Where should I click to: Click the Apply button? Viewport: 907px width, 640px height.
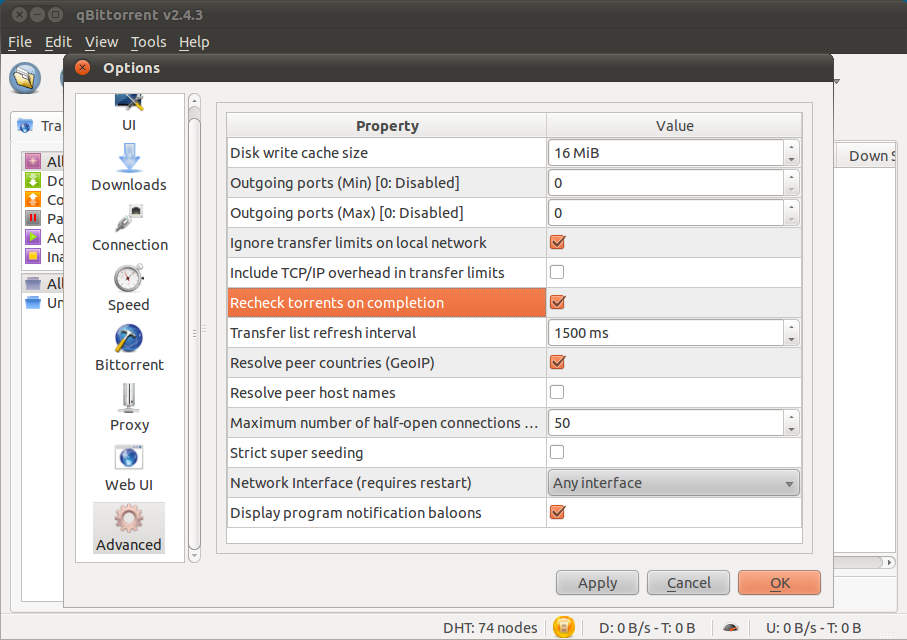(598, 583)
